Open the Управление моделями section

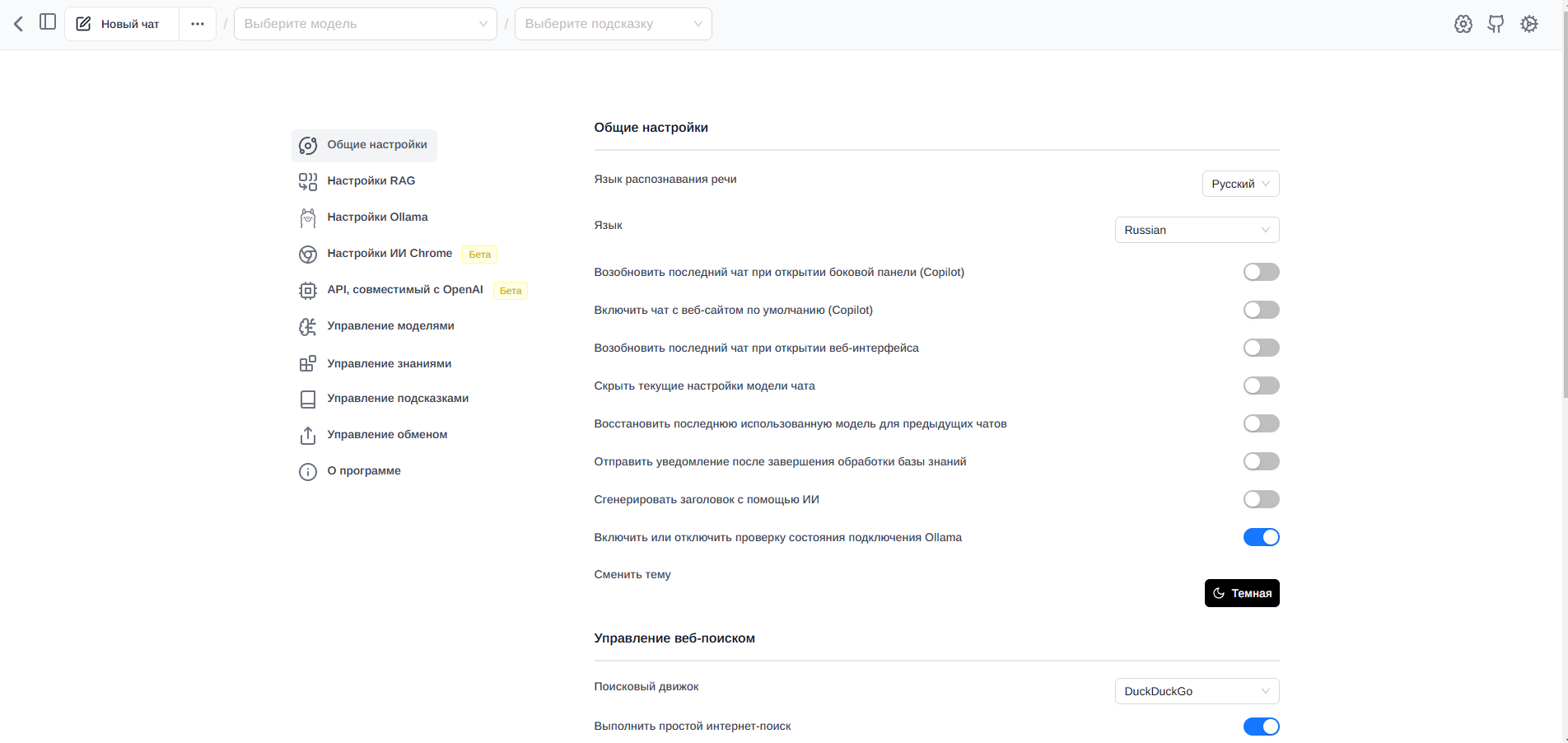point(390,326)
